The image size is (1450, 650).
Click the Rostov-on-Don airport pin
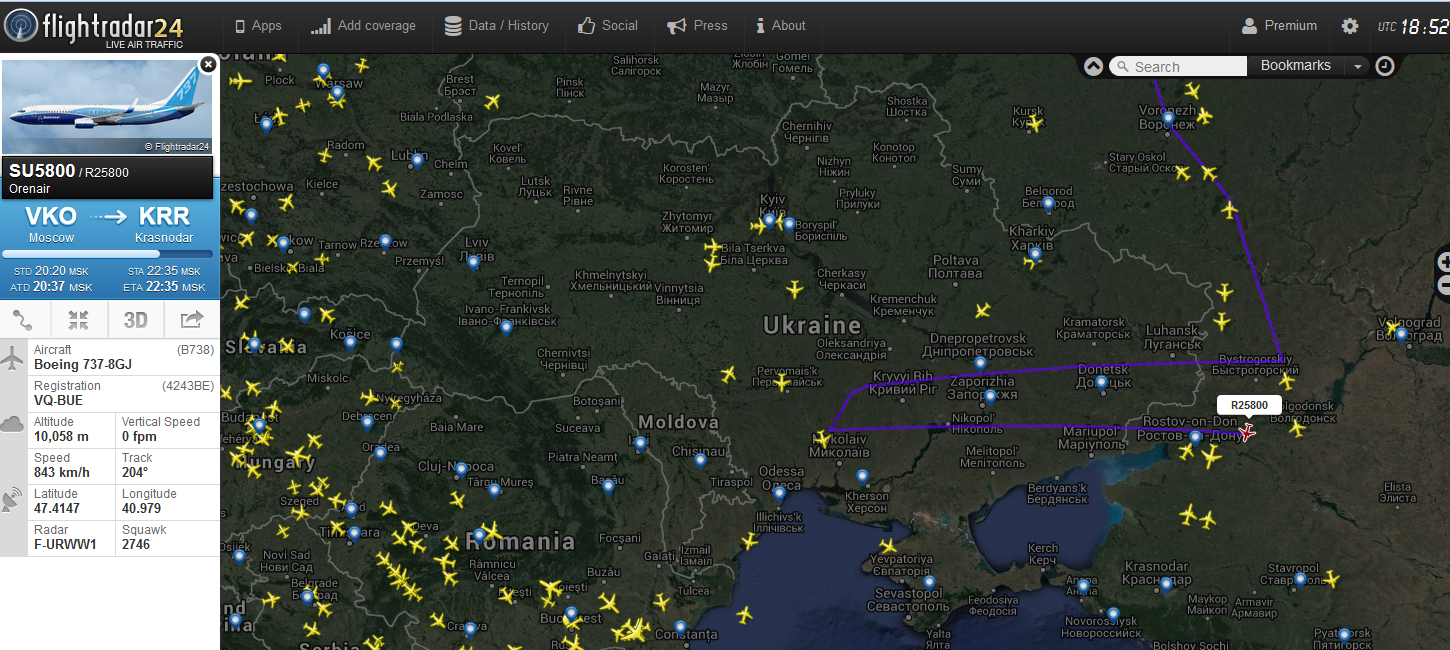coord(1196,437)
